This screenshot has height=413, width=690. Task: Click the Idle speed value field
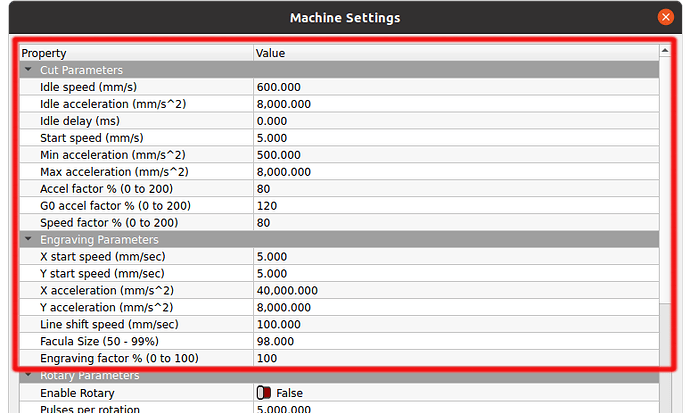point(455,87)
